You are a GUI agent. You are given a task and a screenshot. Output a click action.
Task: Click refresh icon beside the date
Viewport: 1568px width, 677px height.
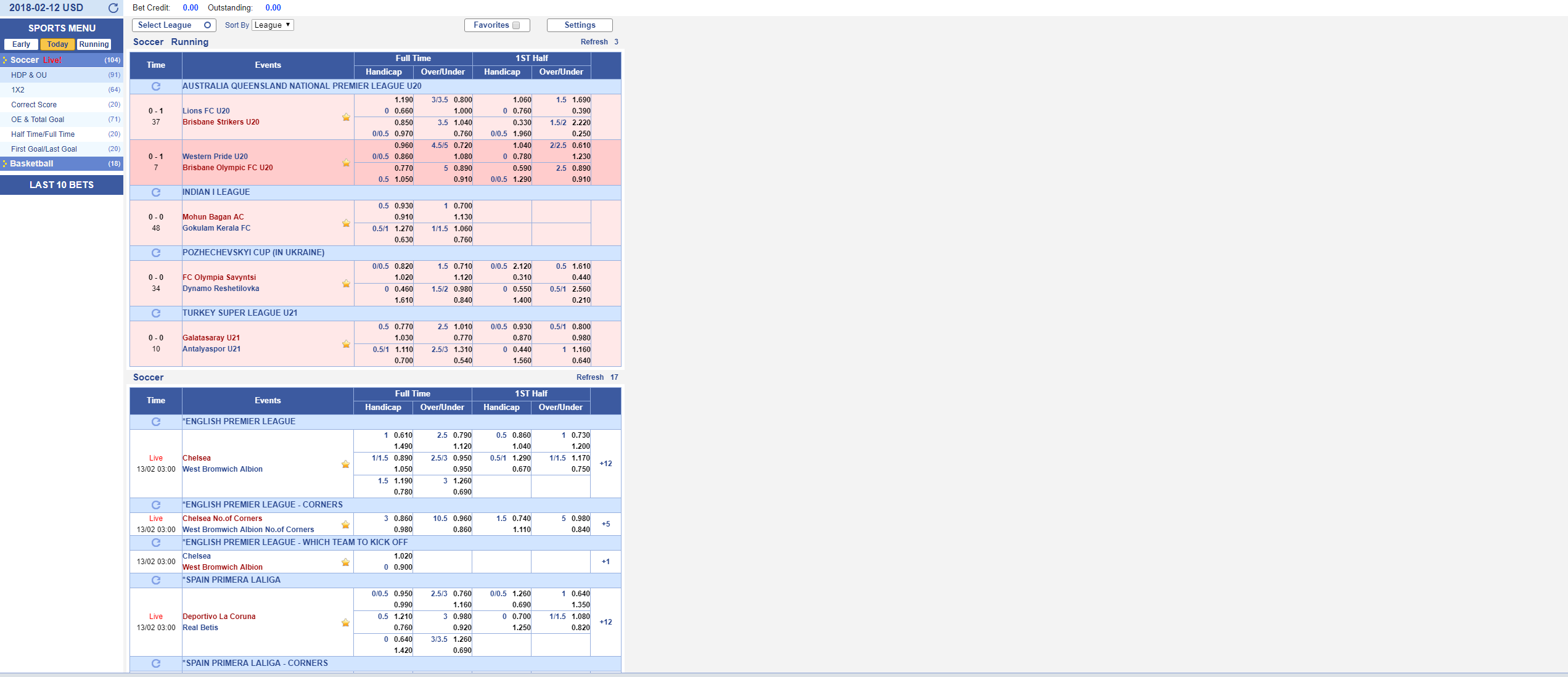[x=113, y=8]
